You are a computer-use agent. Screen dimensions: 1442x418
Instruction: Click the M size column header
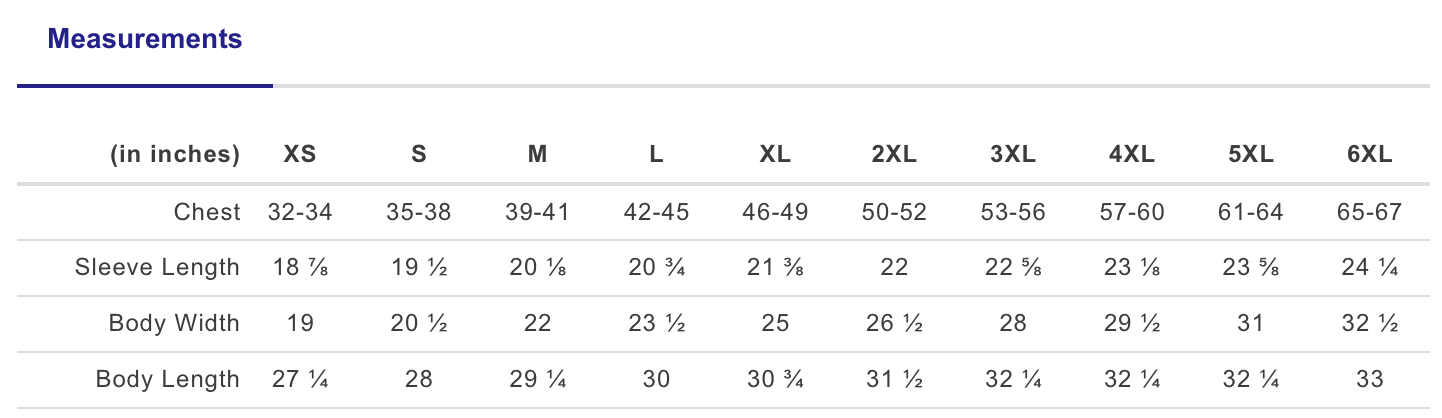537,155
